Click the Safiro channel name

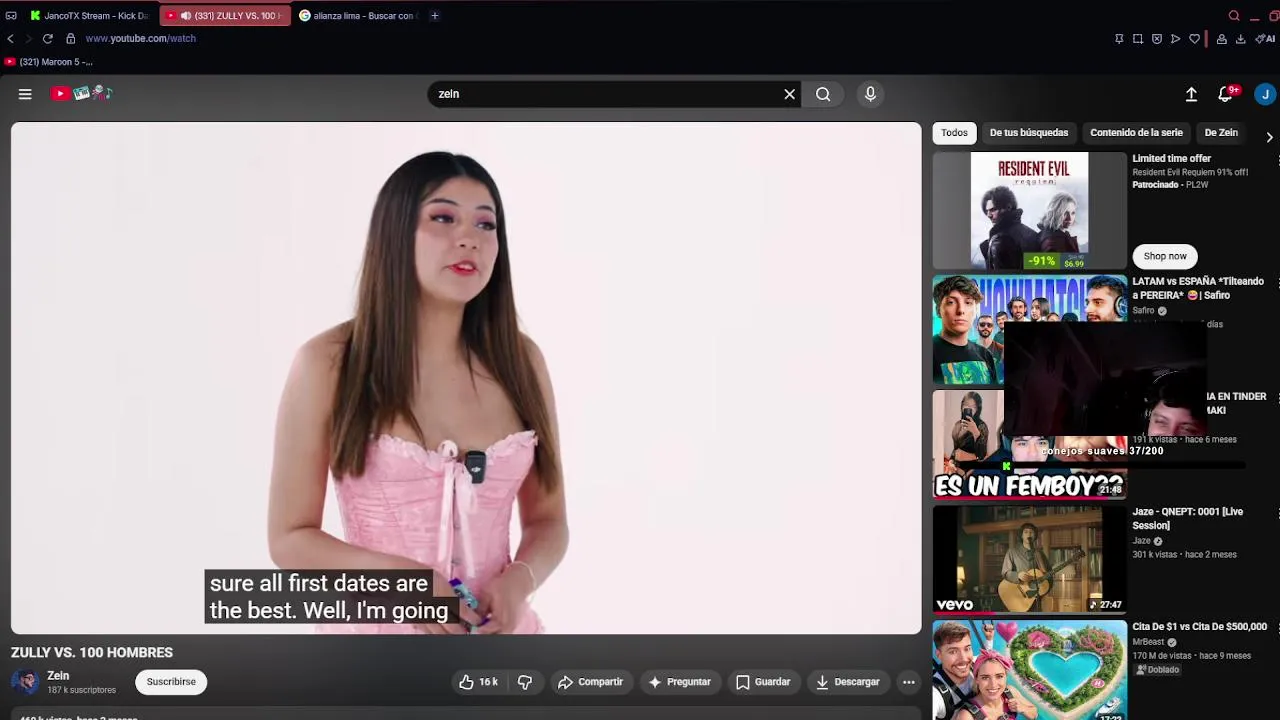click(x=1143, y=311)
